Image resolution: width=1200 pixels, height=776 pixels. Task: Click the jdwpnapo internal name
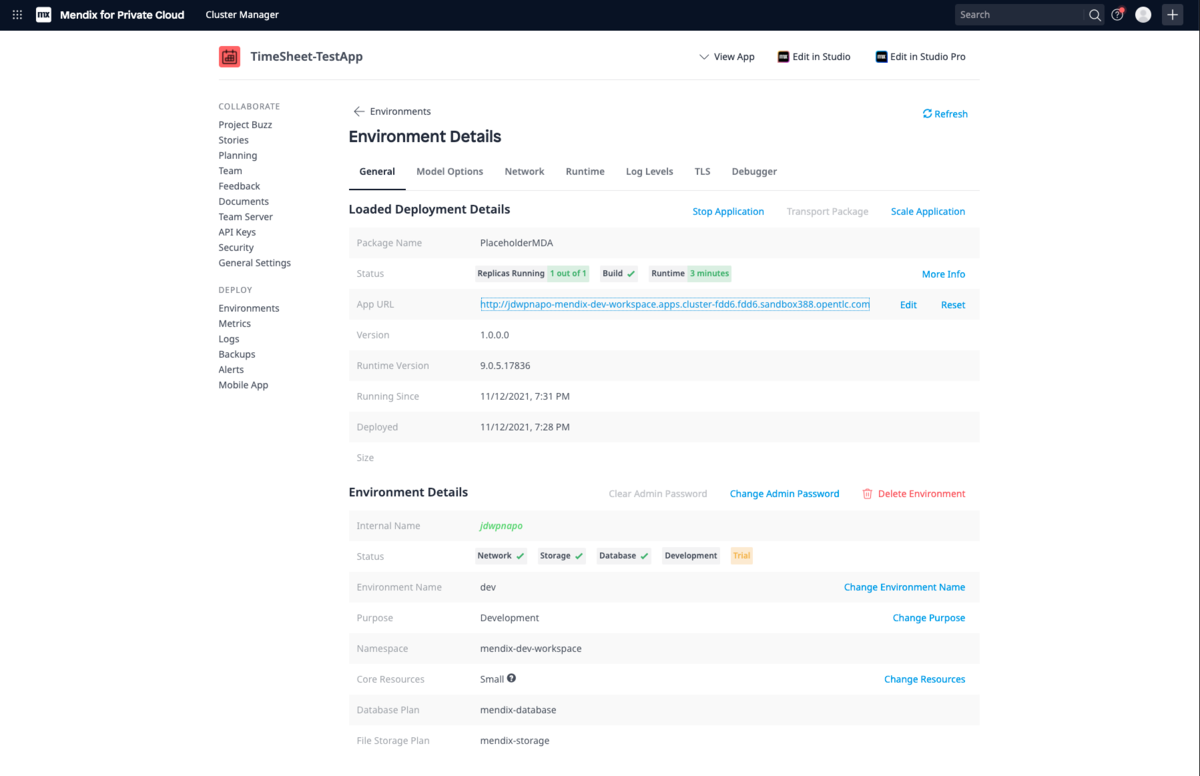pos(501,526)
